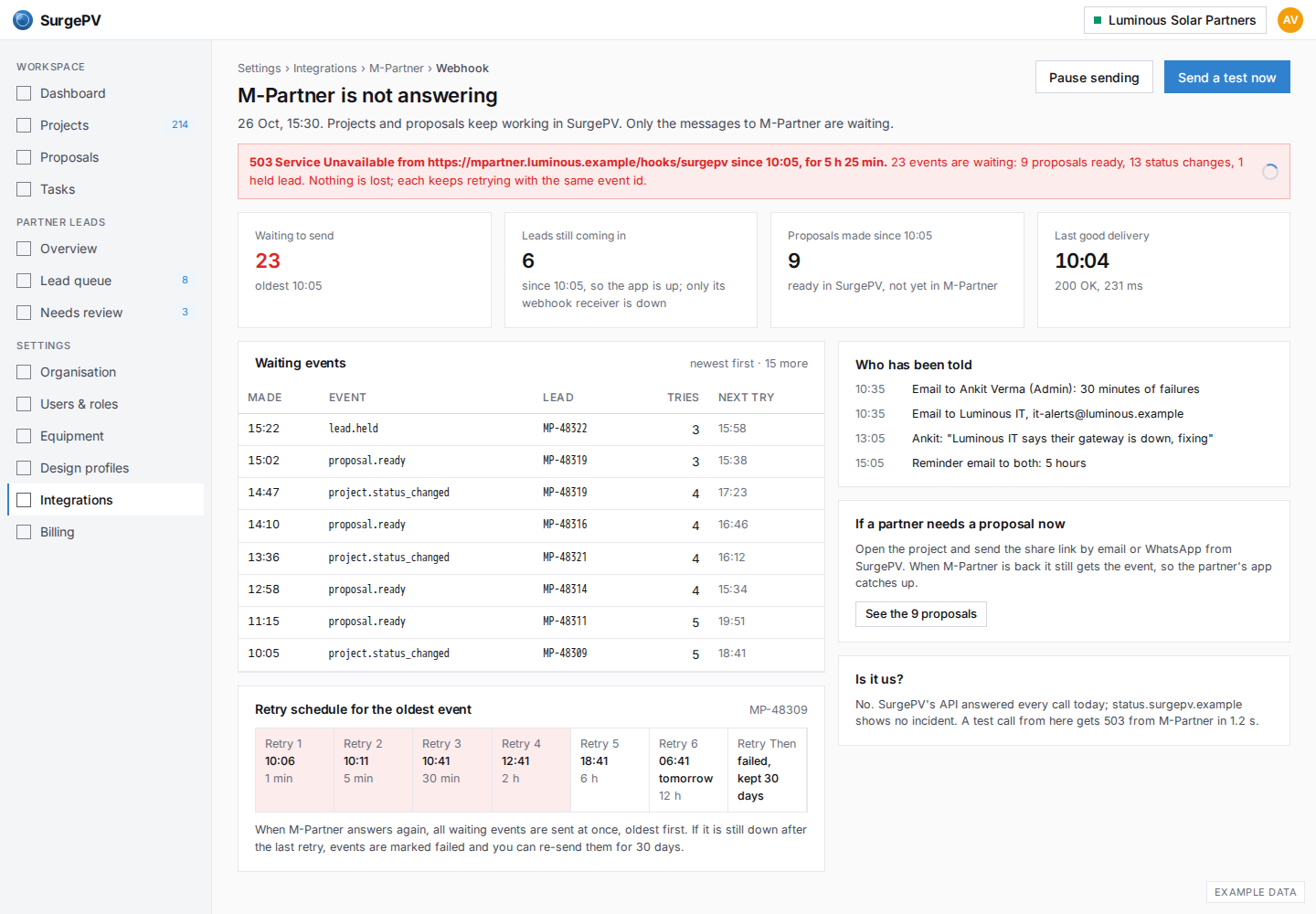The width and height of the screenshot is (1316, 914).
Task: Click the lead.held event row
Action: pos(531,429)
